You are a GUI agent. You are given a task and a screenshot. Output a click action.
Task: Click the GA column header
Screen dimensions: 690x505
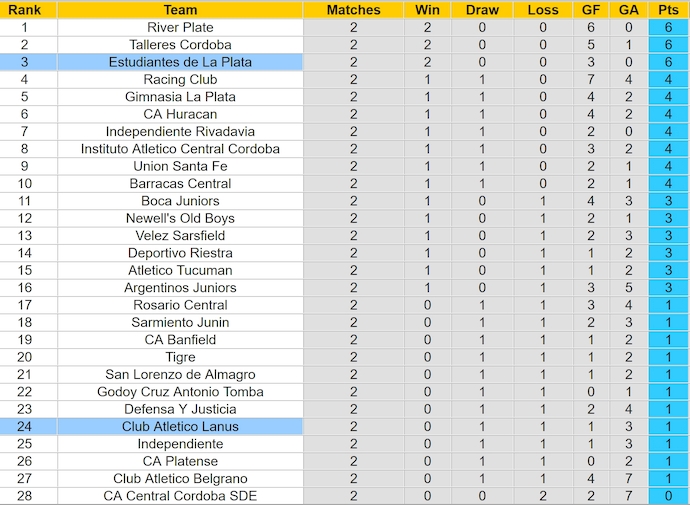coord(628,10)
